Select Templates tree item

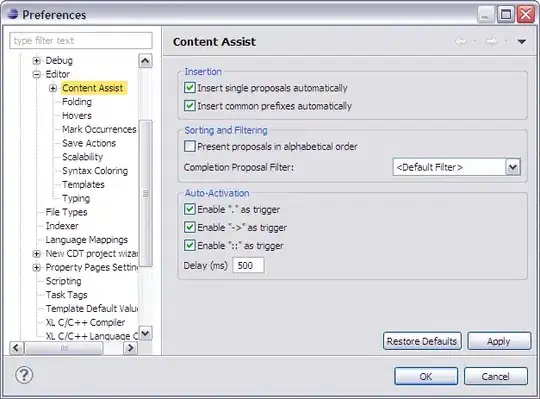(83, 185)
